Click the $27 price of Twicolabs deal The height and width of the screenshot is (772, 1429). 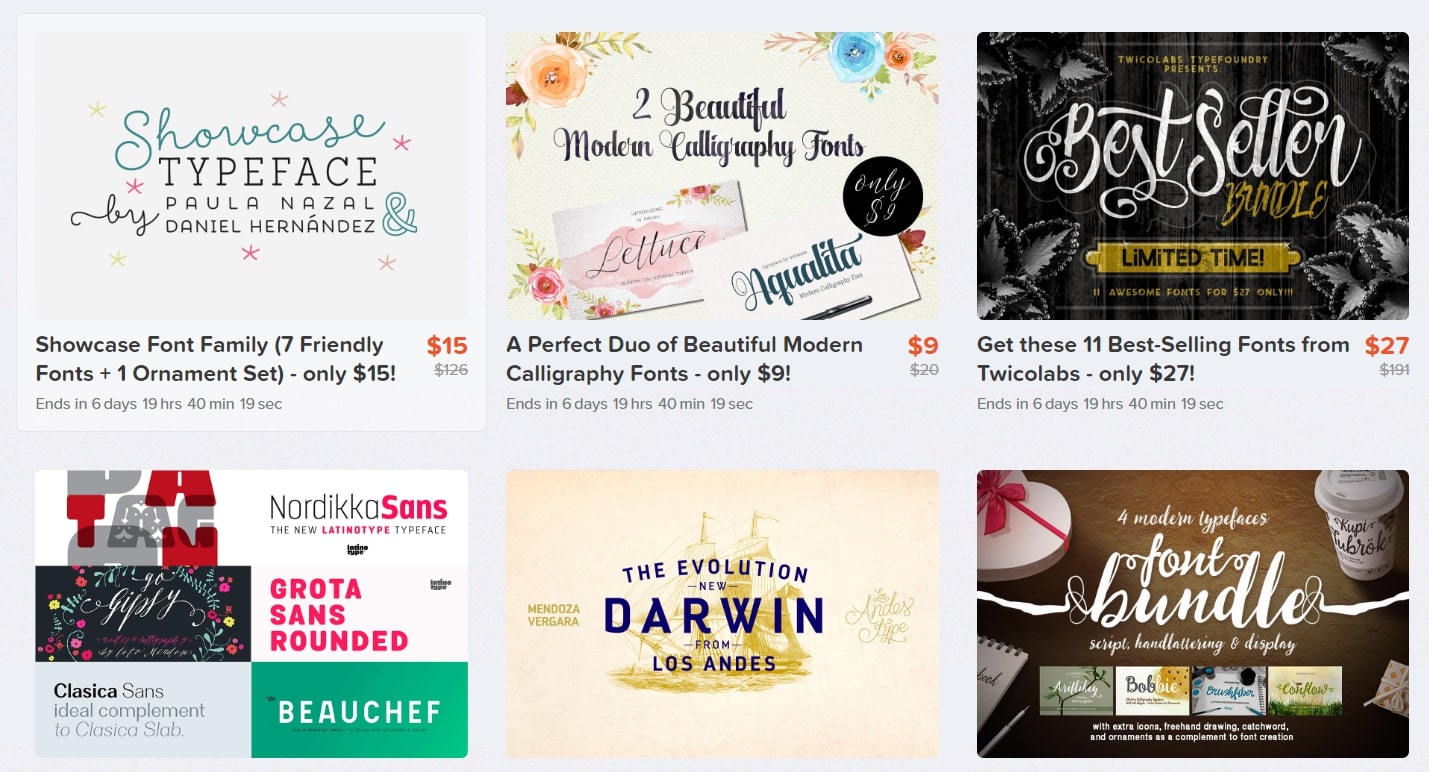pos(1387,346)
